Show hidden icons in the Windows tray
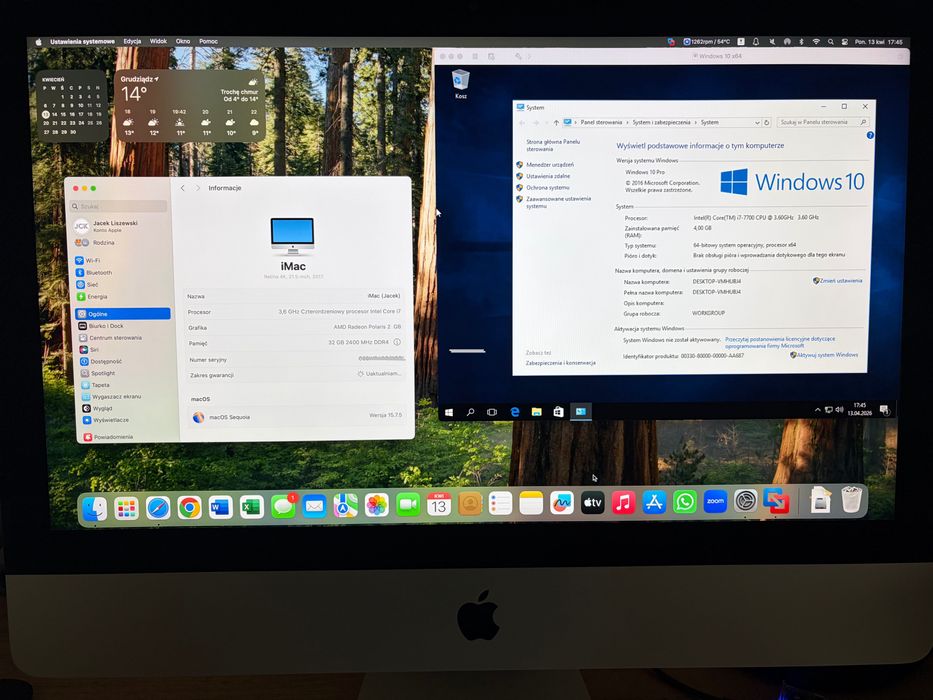The height and width of the screenshot is (700, 933). [818, 410]
